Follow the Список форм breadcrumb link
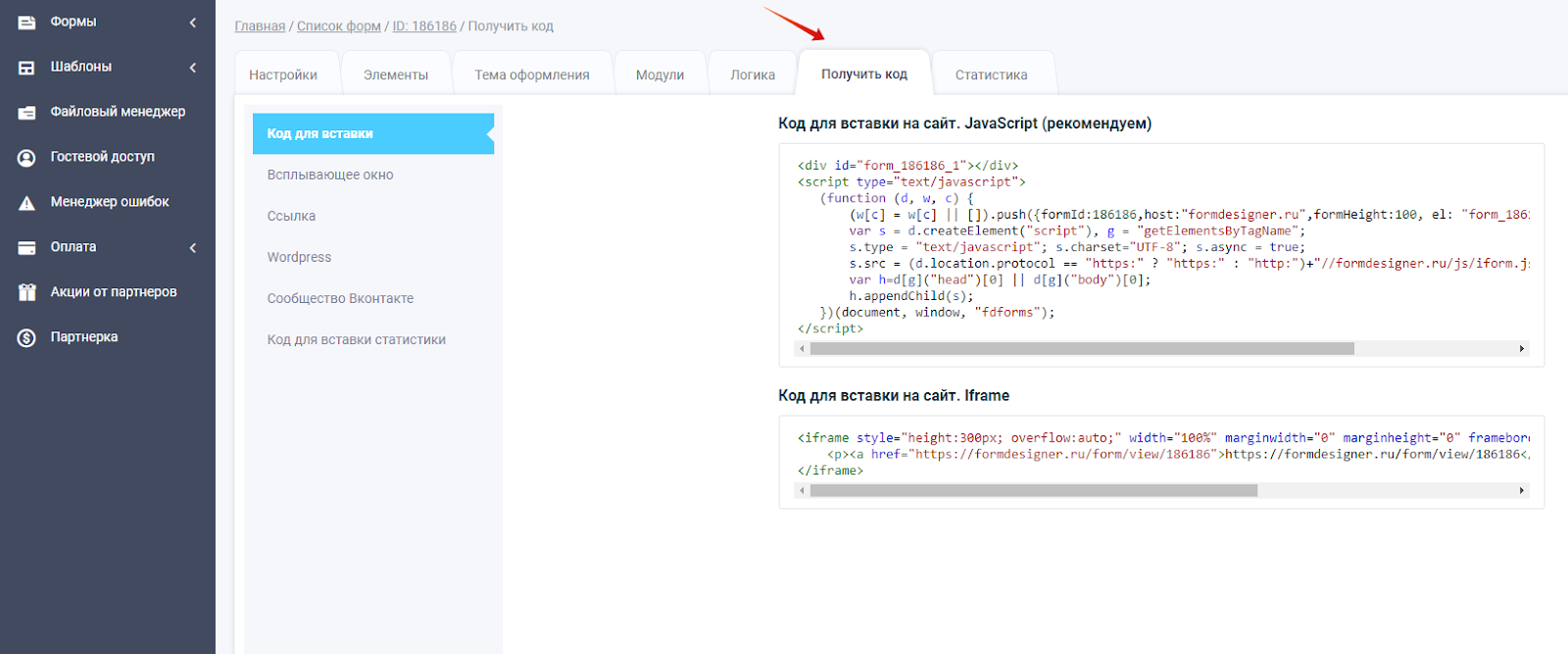The width and height of the screenshot is (1568, 654). click(x=339, y=26)
